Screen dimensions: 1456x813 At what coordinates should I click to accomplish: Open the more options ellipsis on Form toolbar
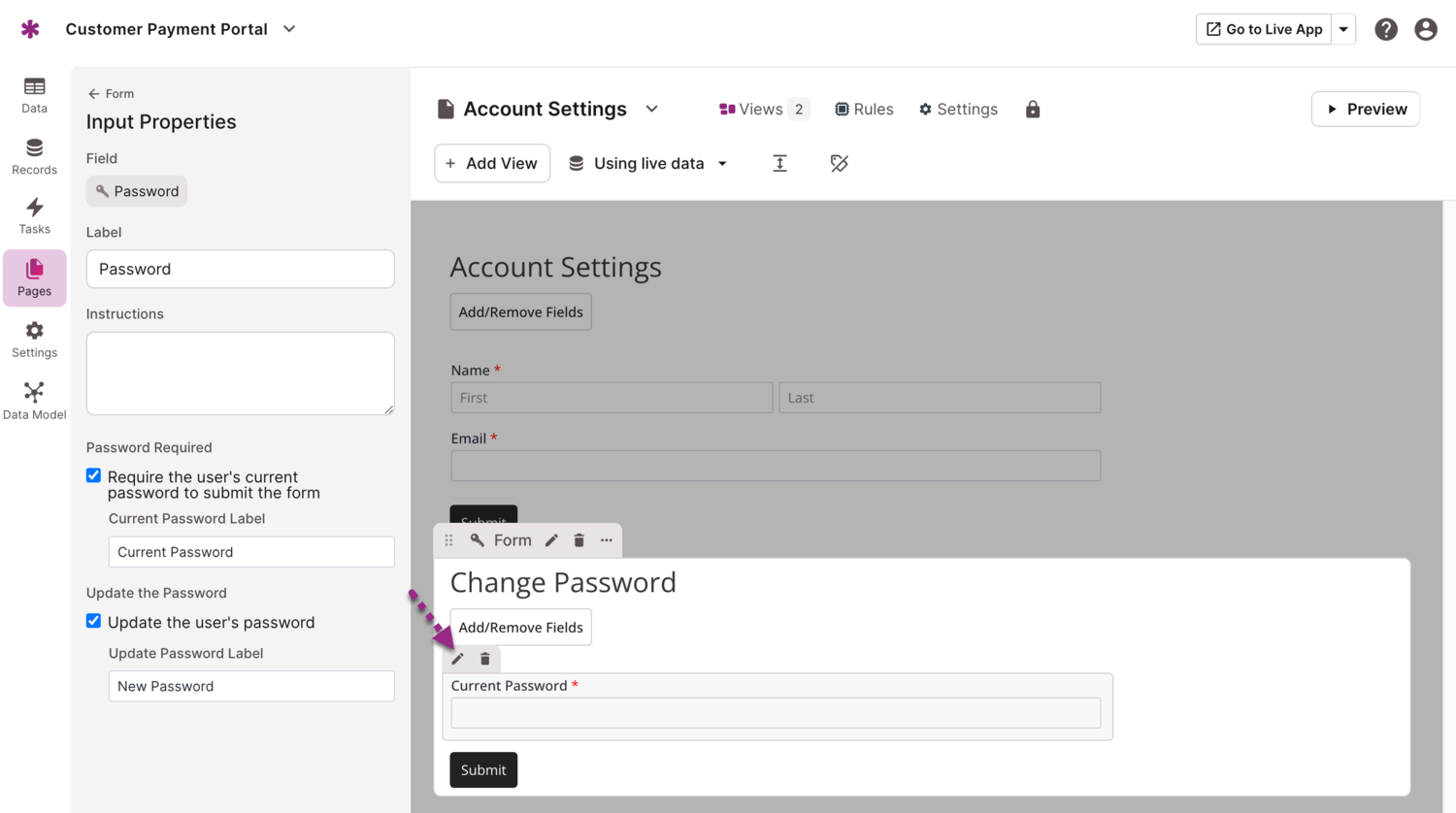(607, 540)
